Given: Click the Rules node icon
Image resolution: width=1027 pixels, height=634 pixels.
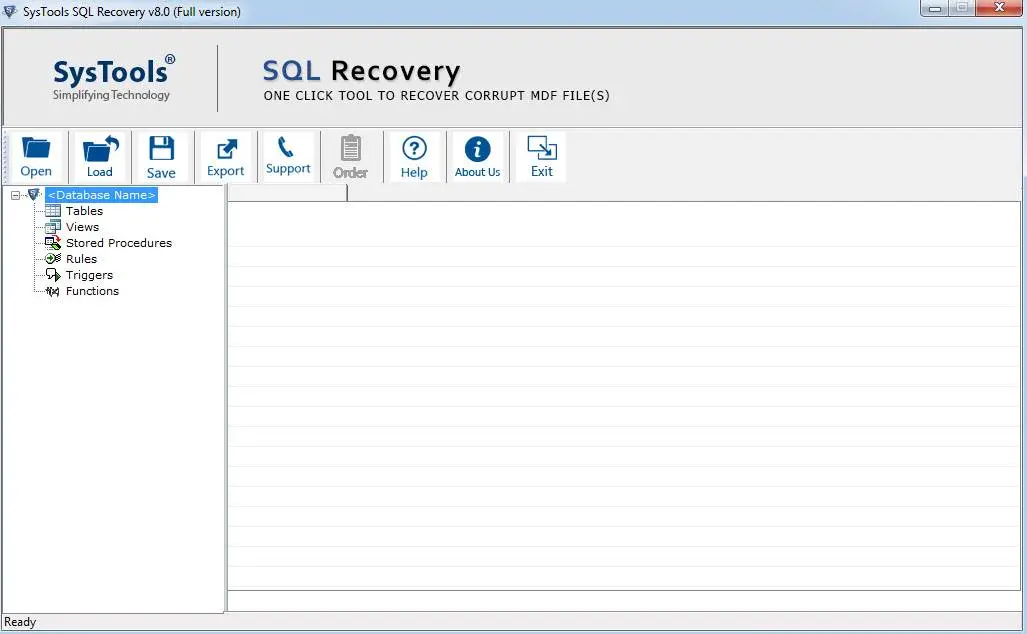Looking at the screenshot, I should pyautogui.click(x=53, y=259).
